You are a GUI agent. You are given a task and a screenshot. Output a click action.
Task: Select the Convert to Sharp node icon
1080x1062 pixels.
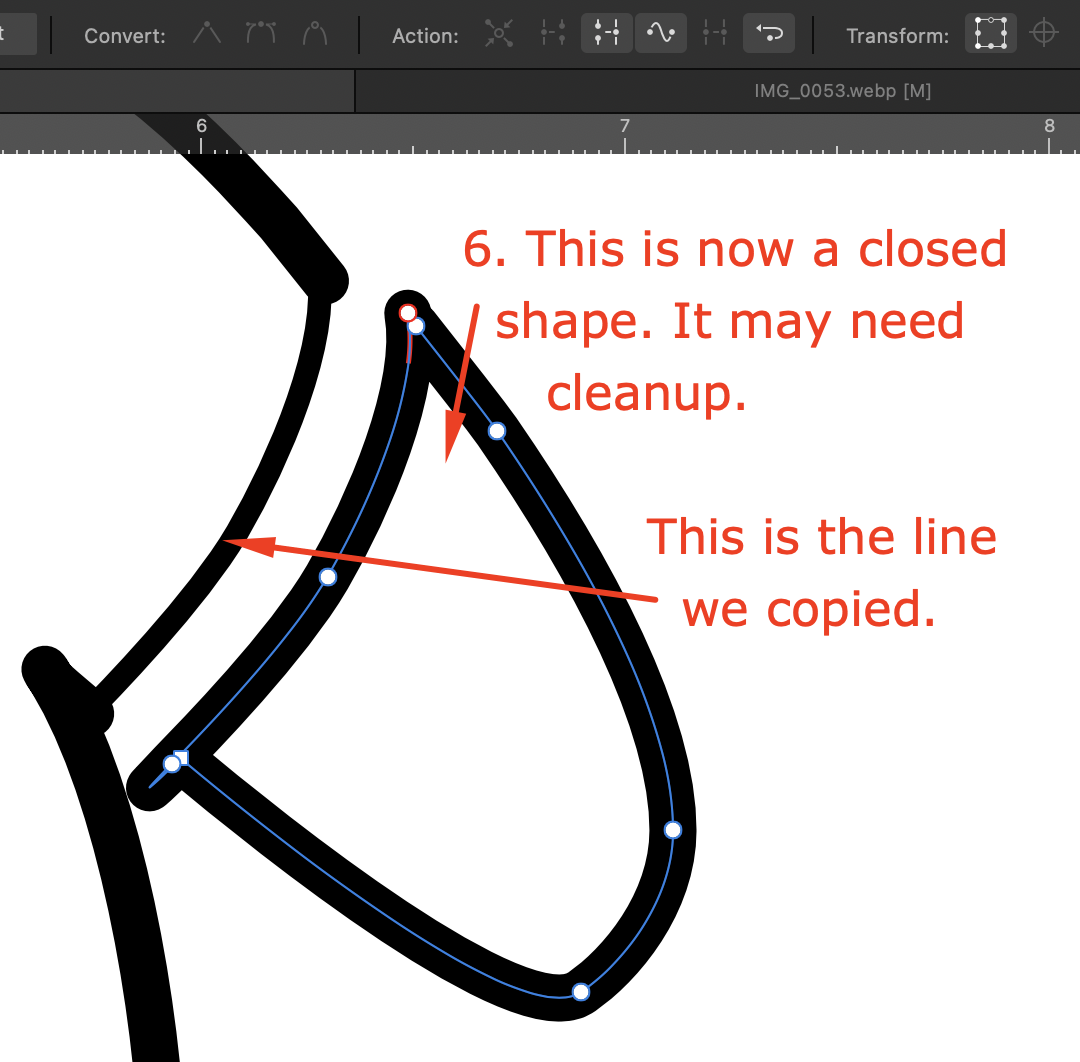(207, 34)
